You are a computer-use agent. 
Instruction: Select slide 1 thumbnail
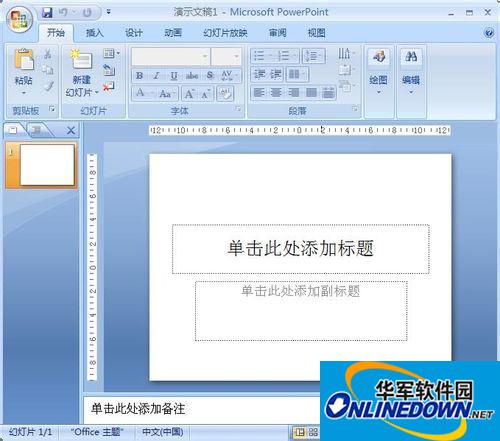[x=47, y=165]
